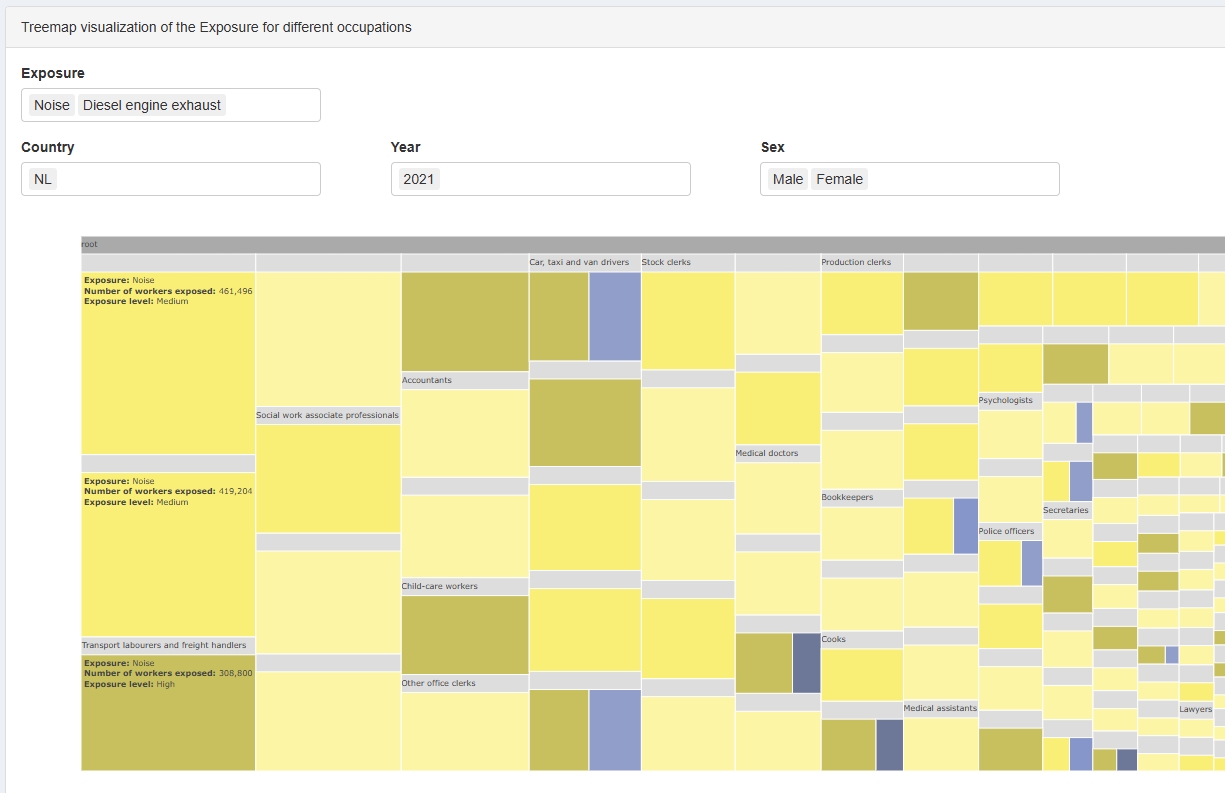This screenshot has width=1225, height=793.
Task: Select the Accountants header in treemap
Action: pyautogui.click(x=465, y=380)
